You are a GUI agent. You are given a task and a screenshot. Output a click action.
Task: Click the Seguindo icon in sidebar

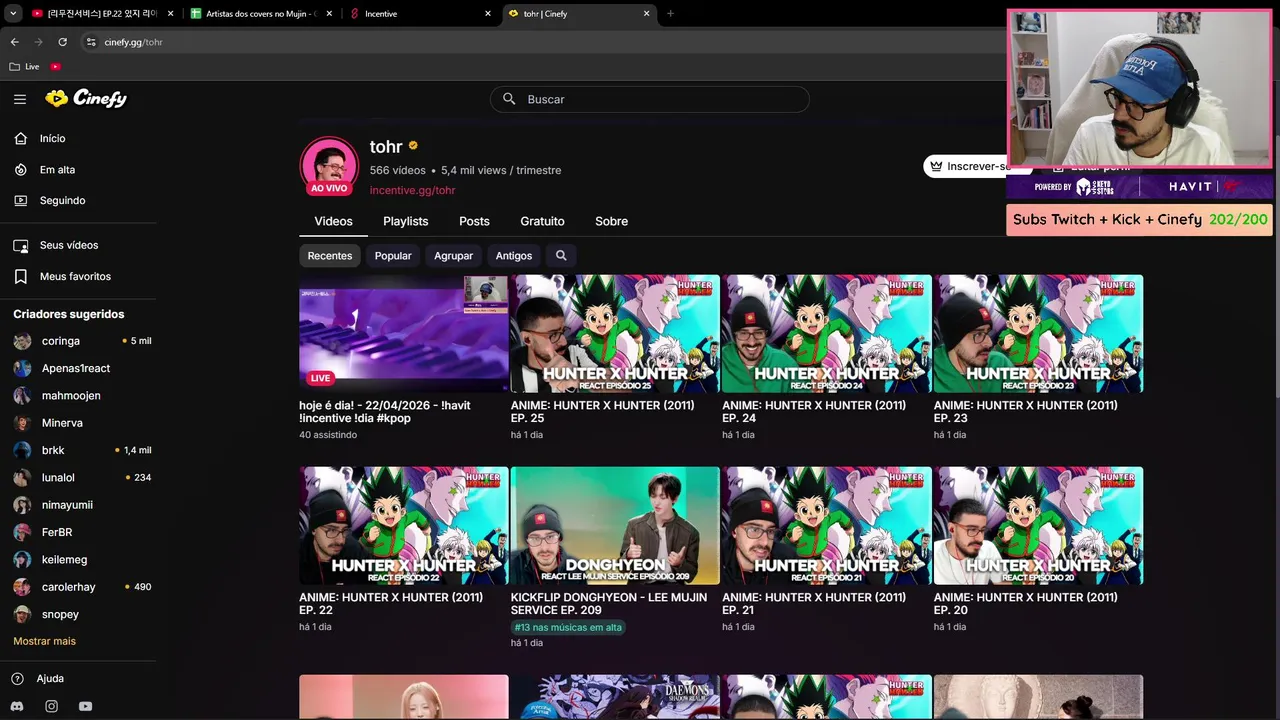21,200
